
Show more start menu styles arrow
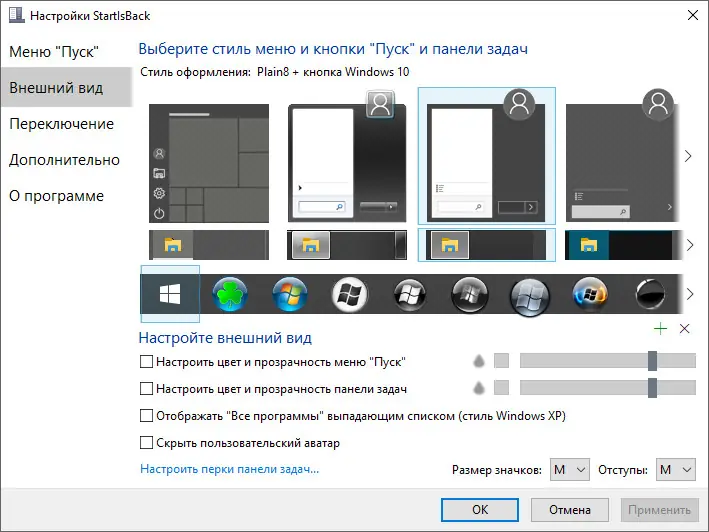point(688,156)
